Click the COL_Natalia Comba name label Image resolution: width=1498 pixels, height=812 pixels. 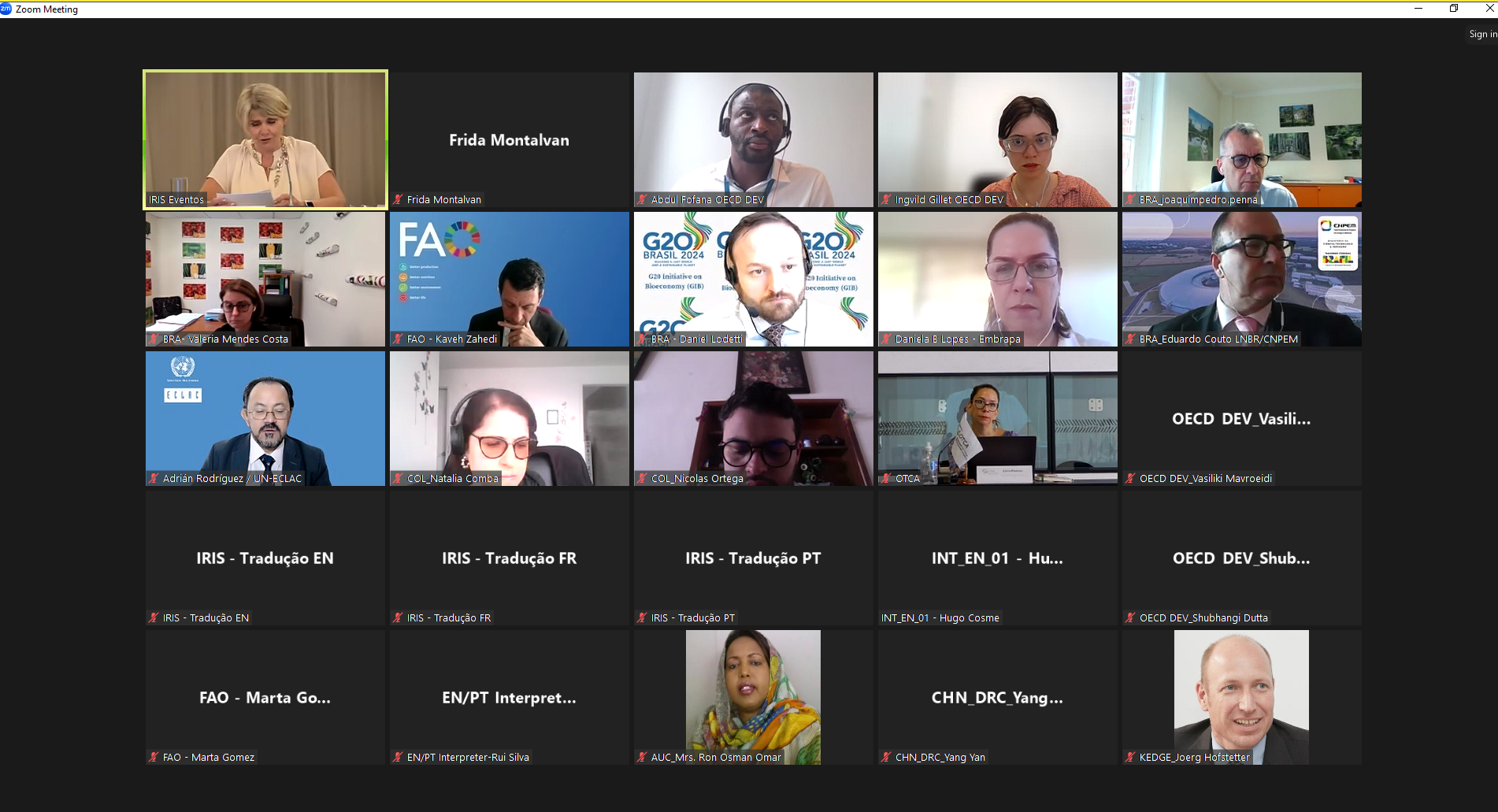pos(453,478)
